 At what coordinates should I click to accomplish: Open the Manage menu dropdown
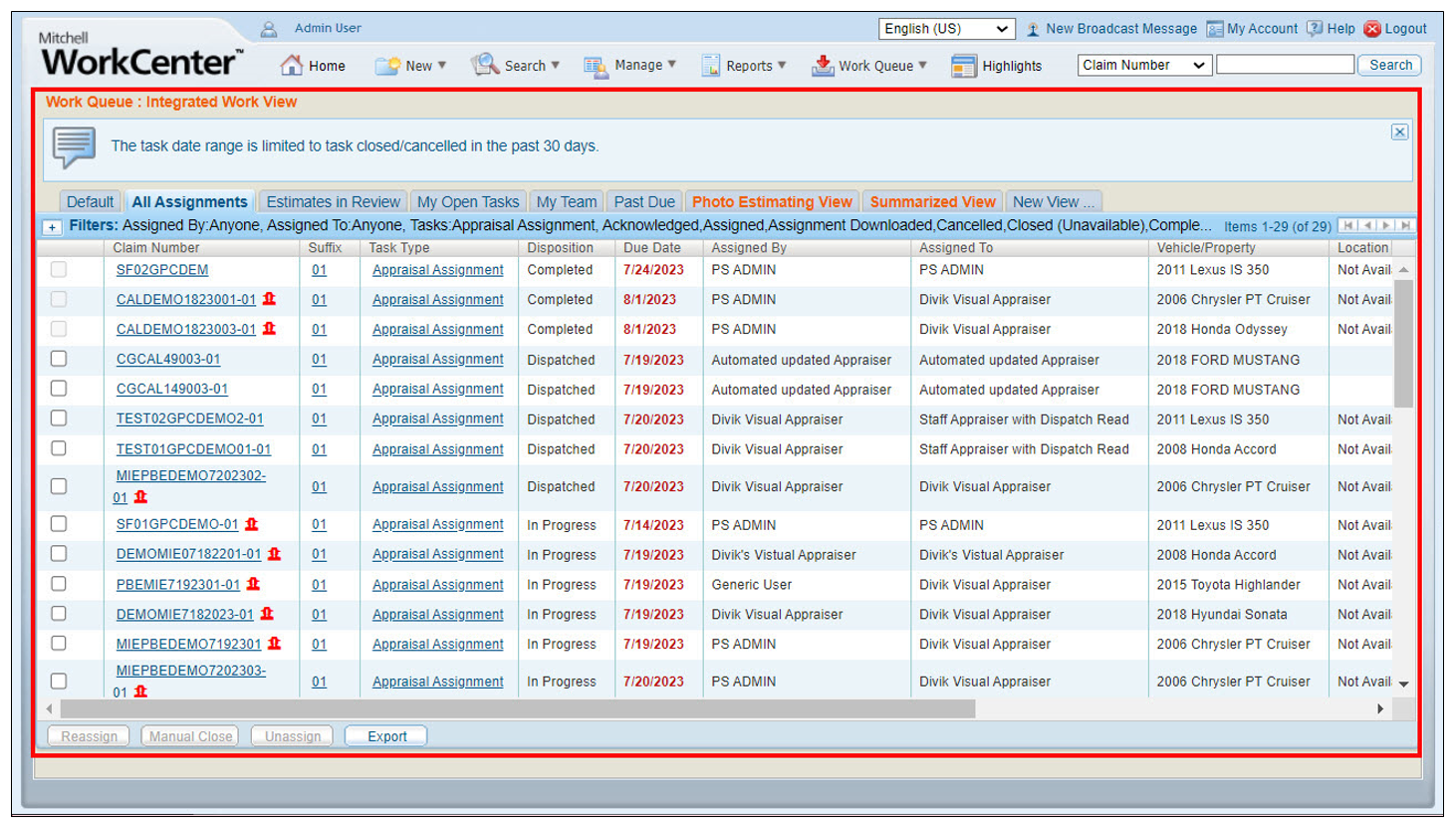pyautogui.click(x=672, y=65)
